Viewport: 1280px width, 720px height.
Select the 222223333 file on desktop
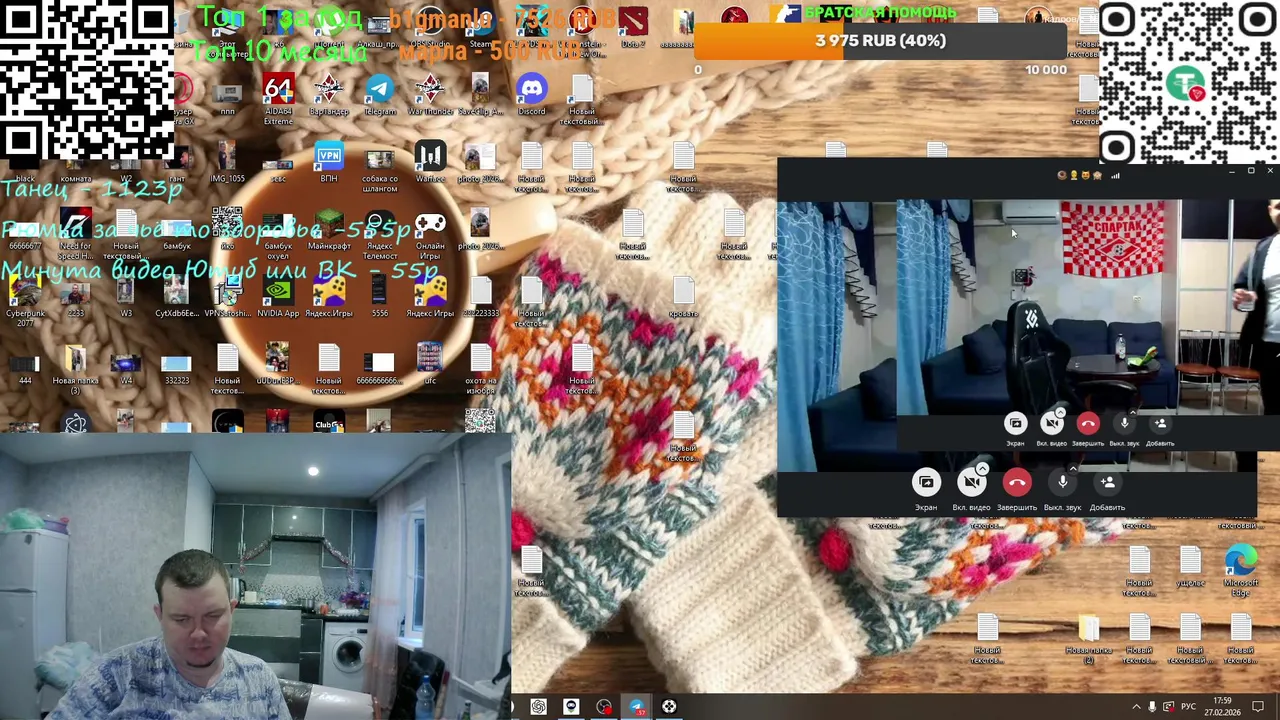tap(480, 297)
